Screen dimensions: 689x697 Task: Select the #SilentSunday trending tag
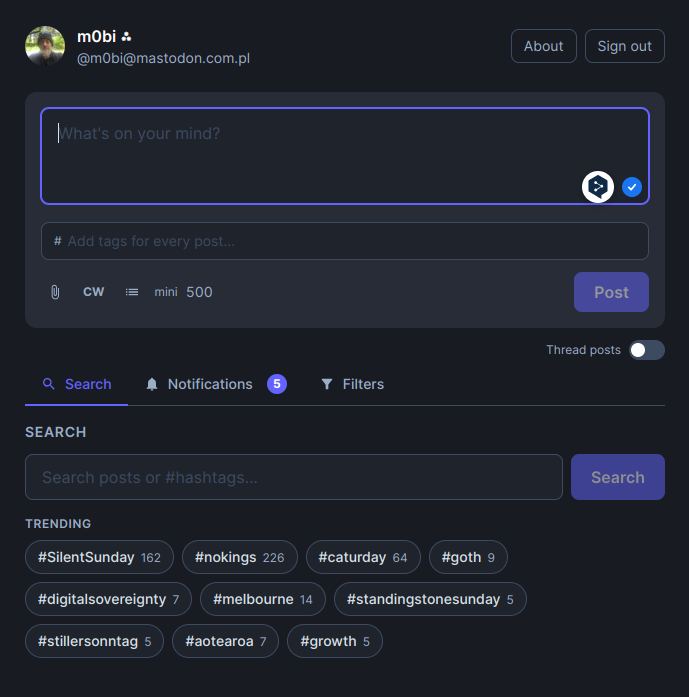click(x=99, y=557)
